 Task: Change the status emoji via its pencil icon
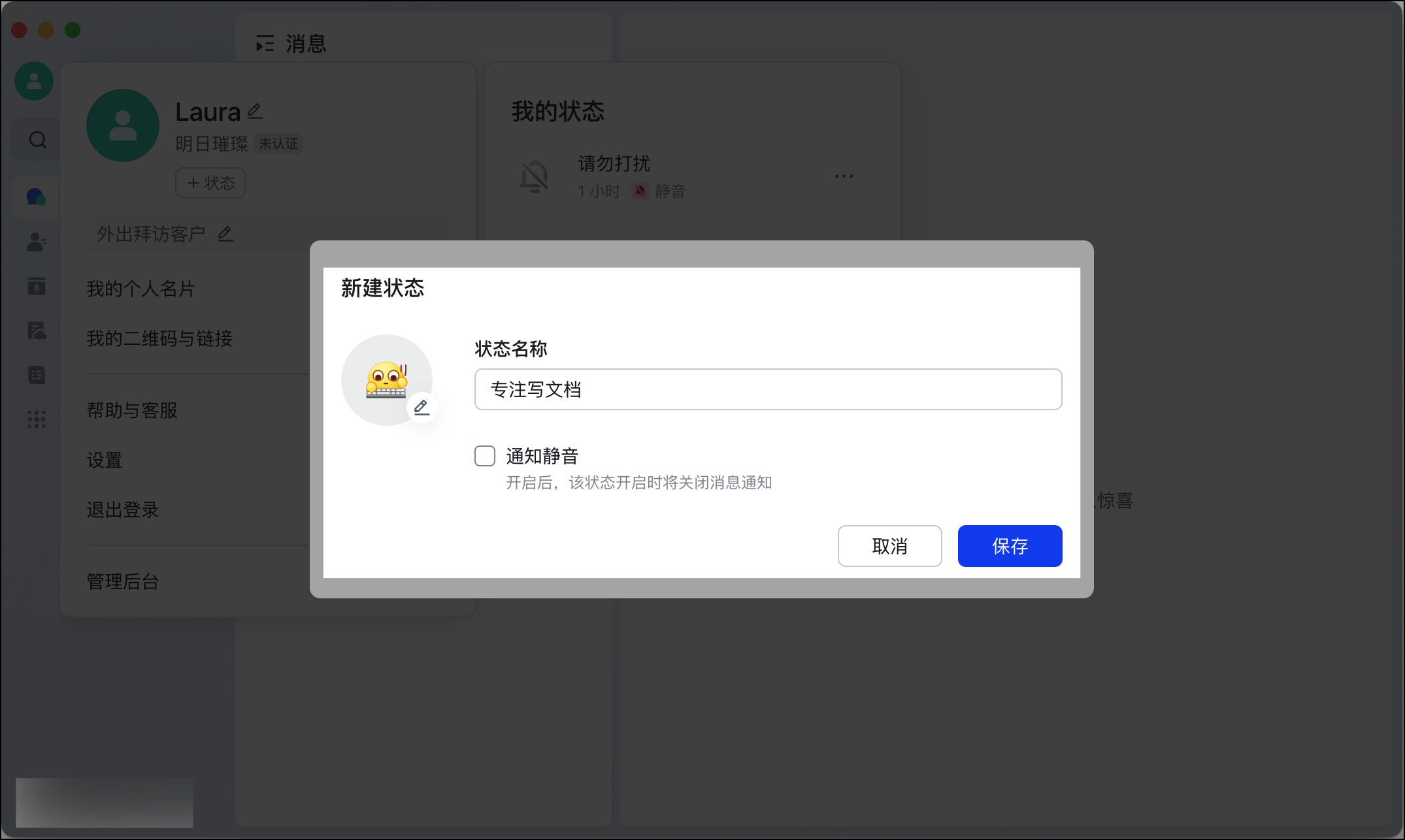[x=421, y=407]
